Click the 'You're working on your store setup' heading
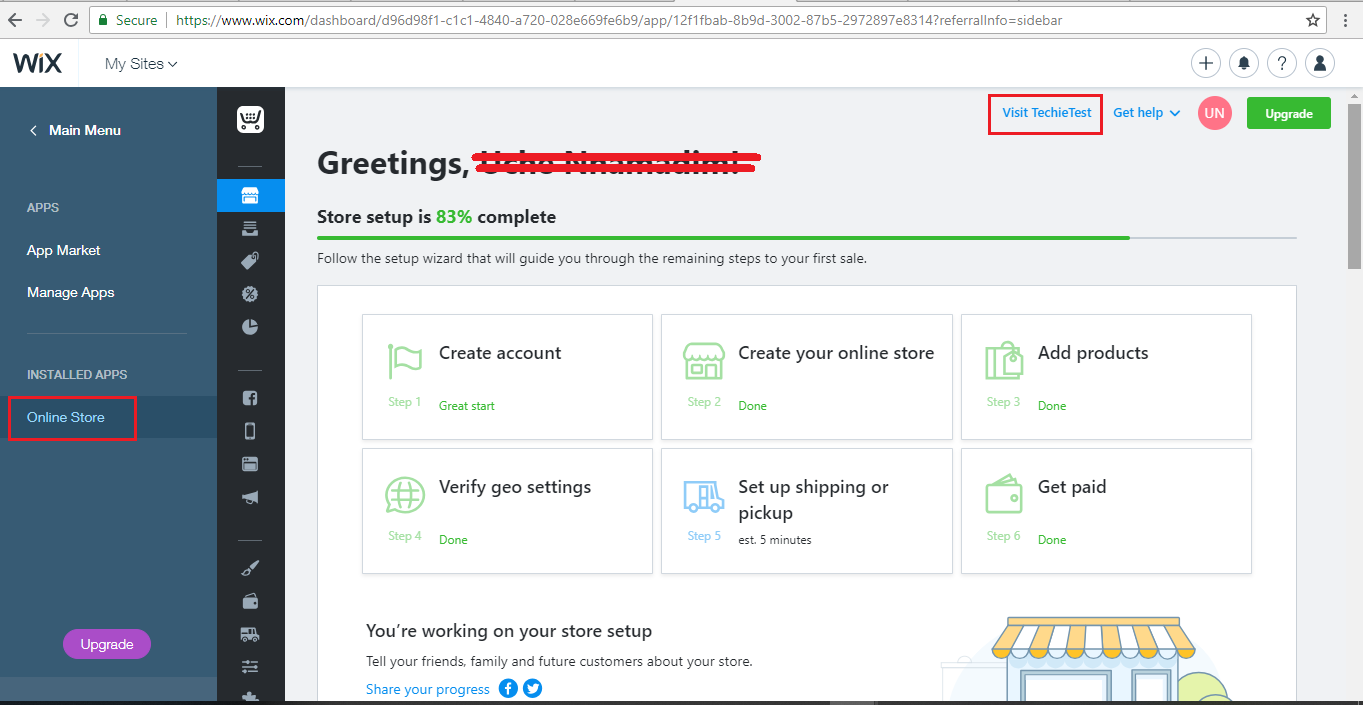 [x=509, y=631]
